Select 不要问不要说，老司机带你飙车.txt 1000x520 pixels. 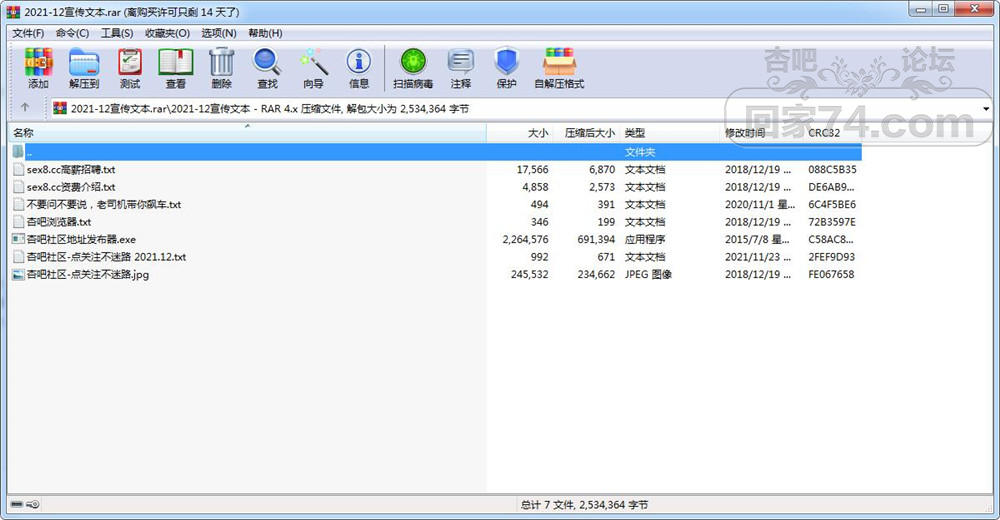104,204
